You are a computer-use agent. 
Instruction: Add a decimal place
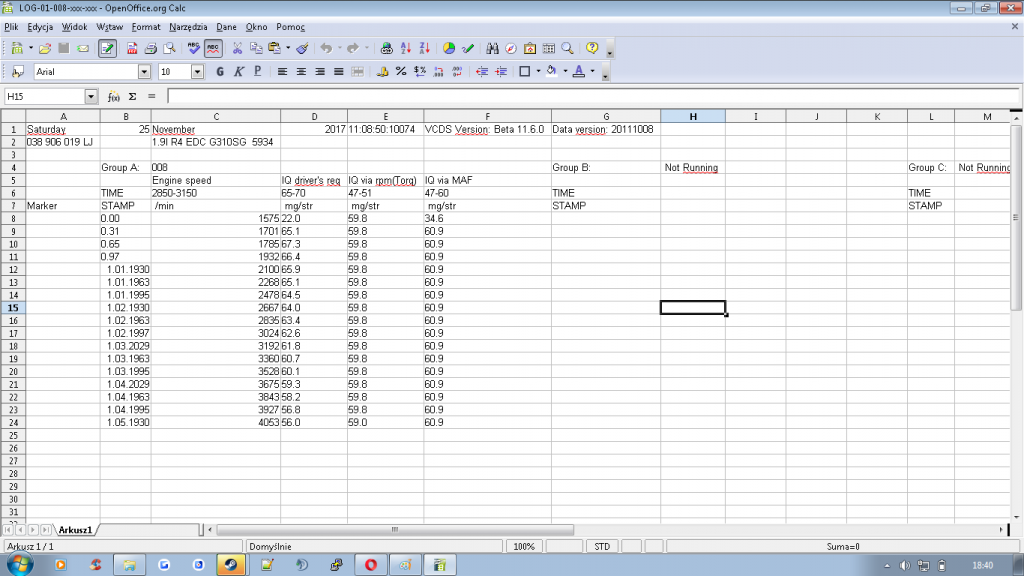click(438, 72)
